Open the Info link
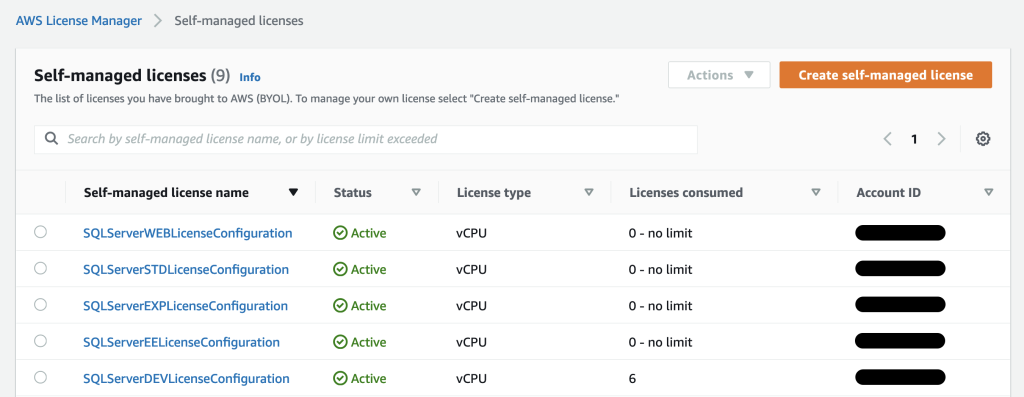 250,77
